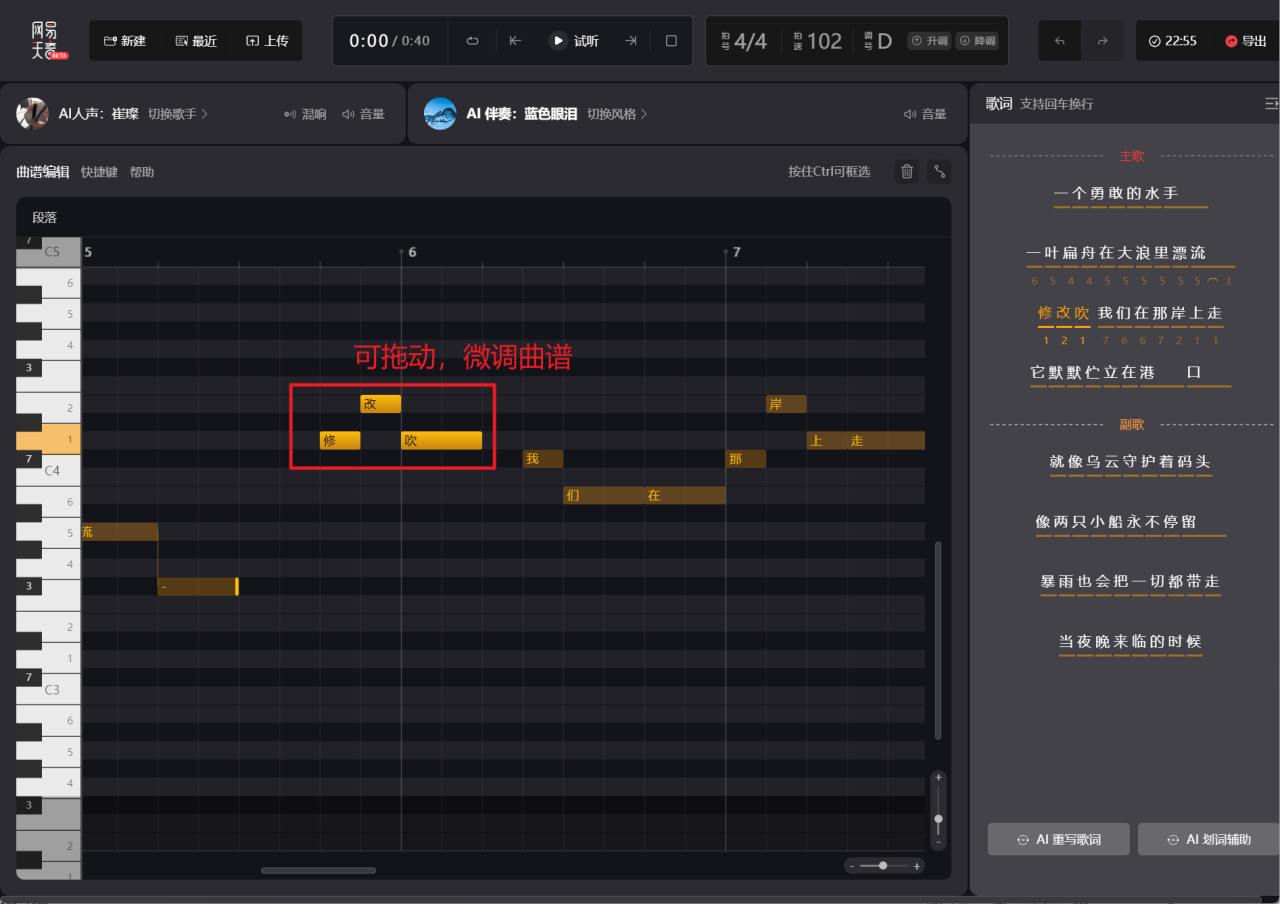Click the horizontal zoom slider handle

883,866
